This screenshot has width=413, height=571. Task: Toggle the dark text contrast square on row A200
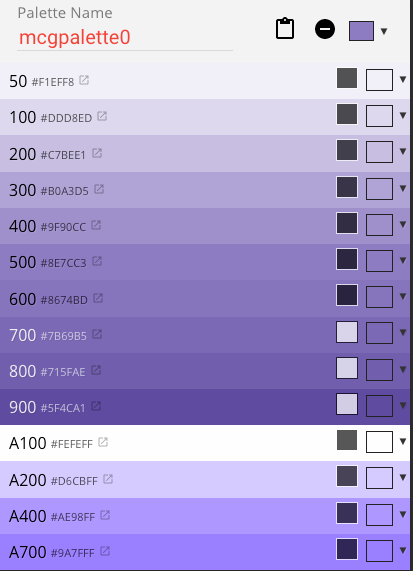click(x=347, y=476)
